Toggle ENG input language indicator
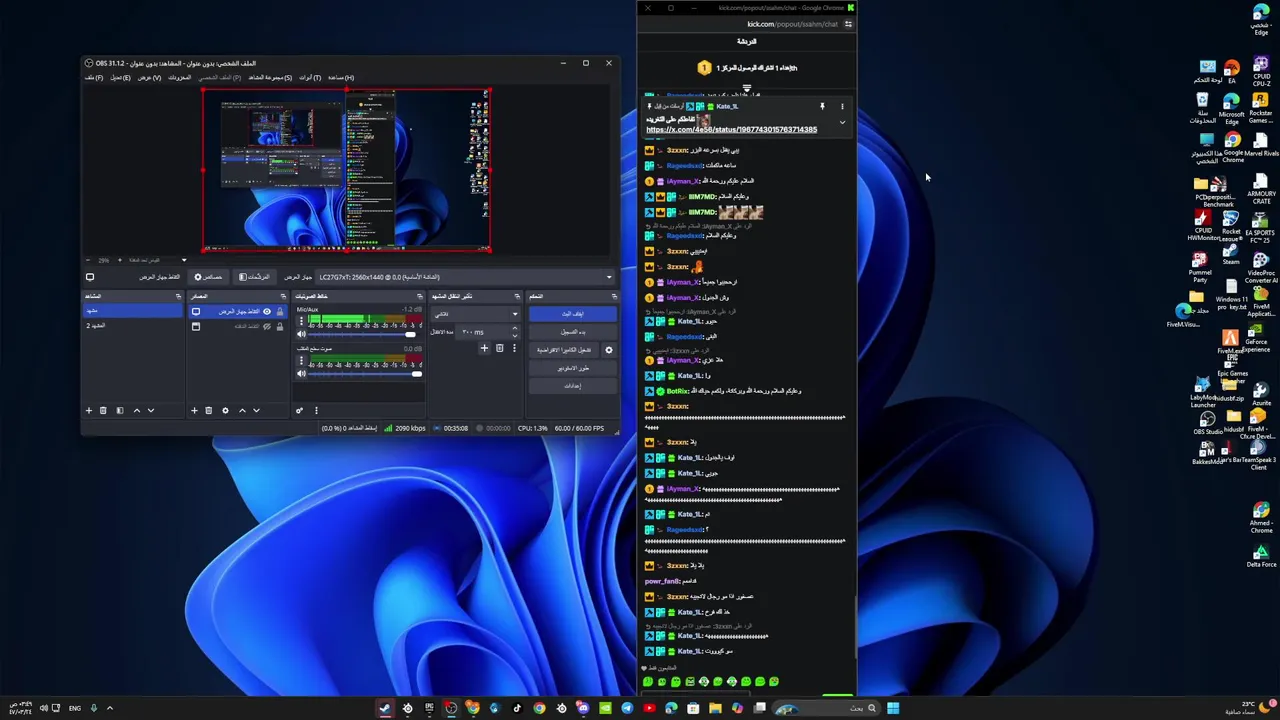Viewport: 1280px width, 720px height. (x=75, y=708)
